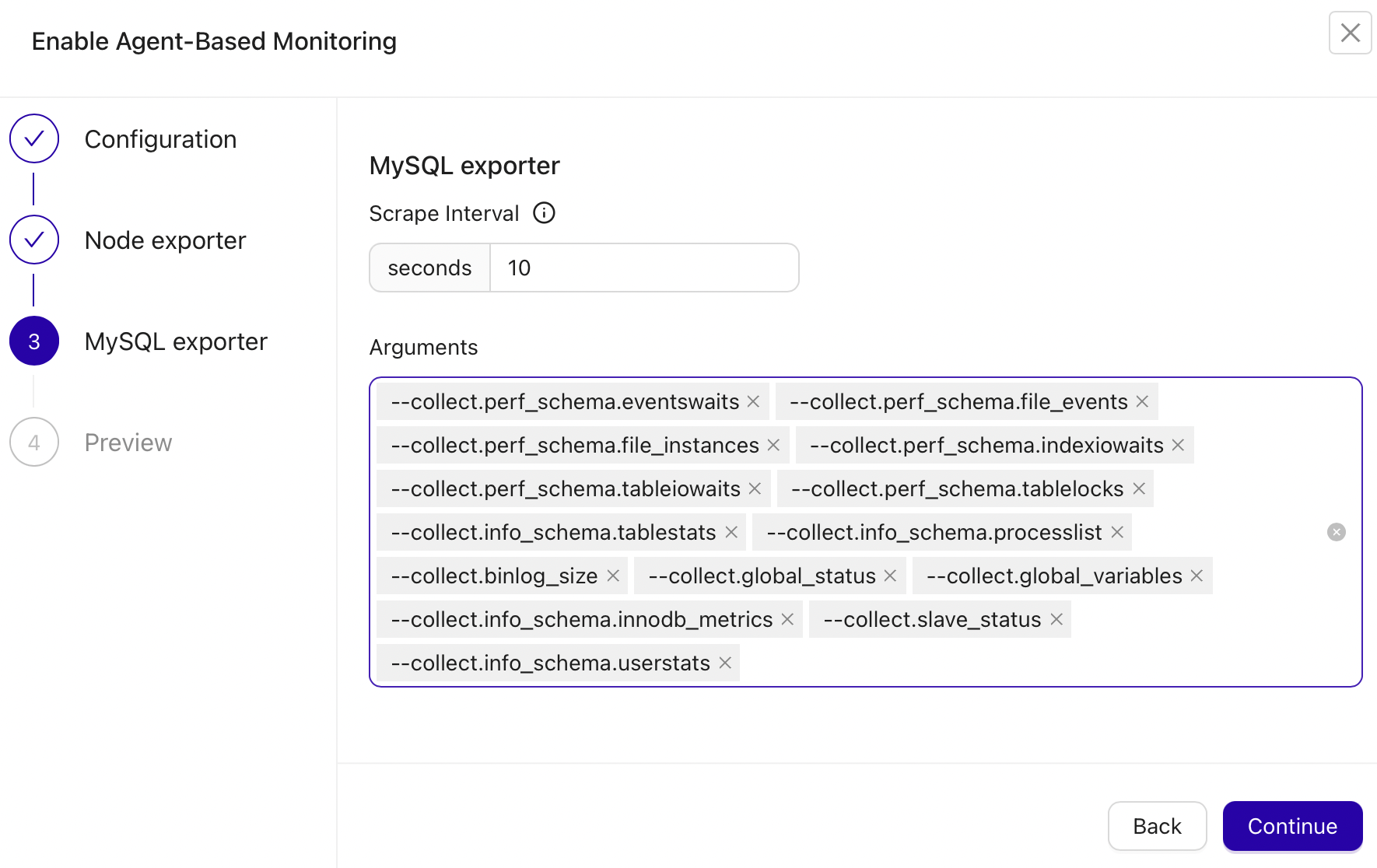Image resolution: width=1377 pixels, height=868 pixels.
Task: Adjust the scrape interval value field
Action: coord(644,267)
